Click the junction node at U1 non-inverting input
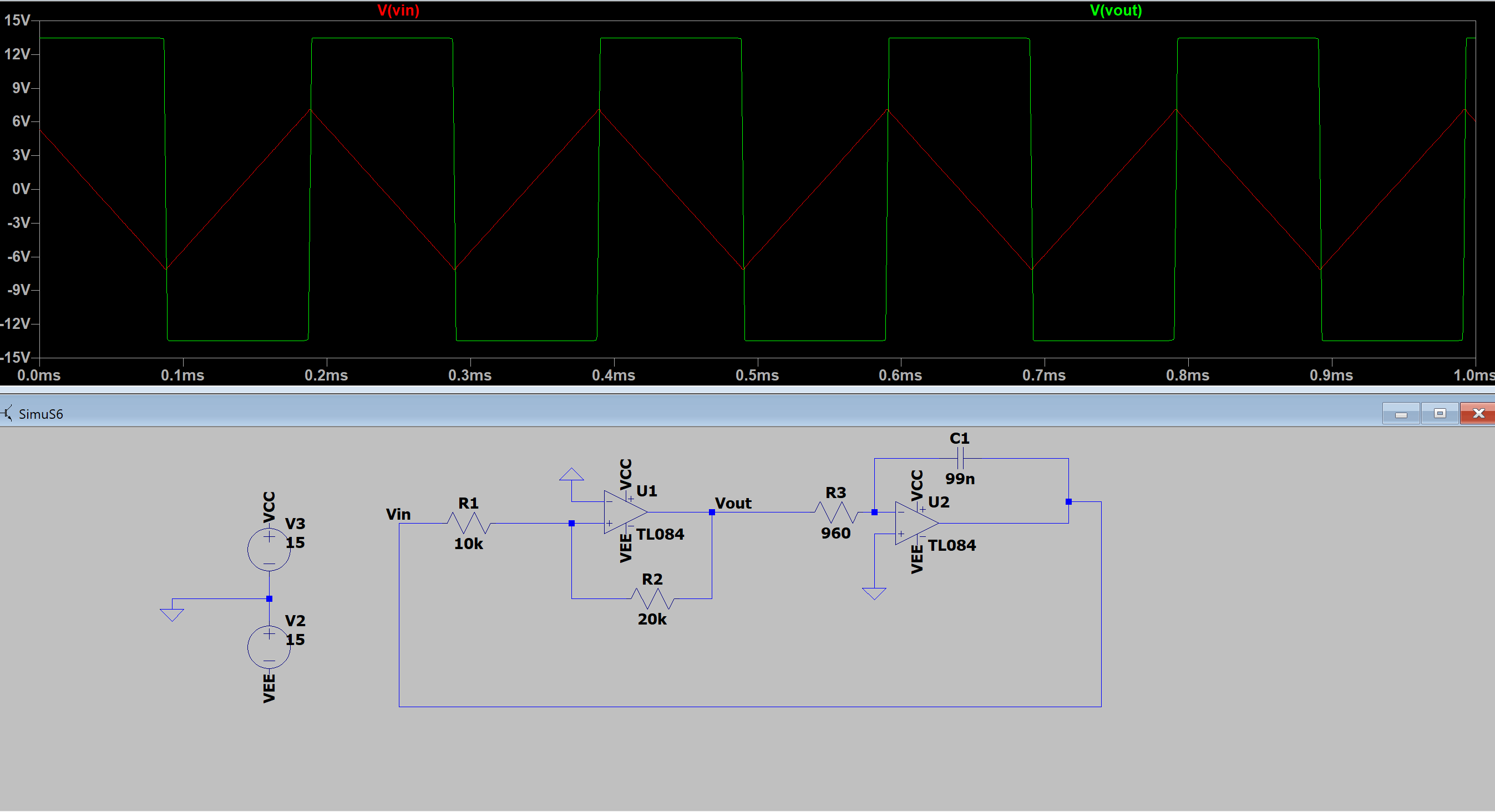 tap(572, 523)
